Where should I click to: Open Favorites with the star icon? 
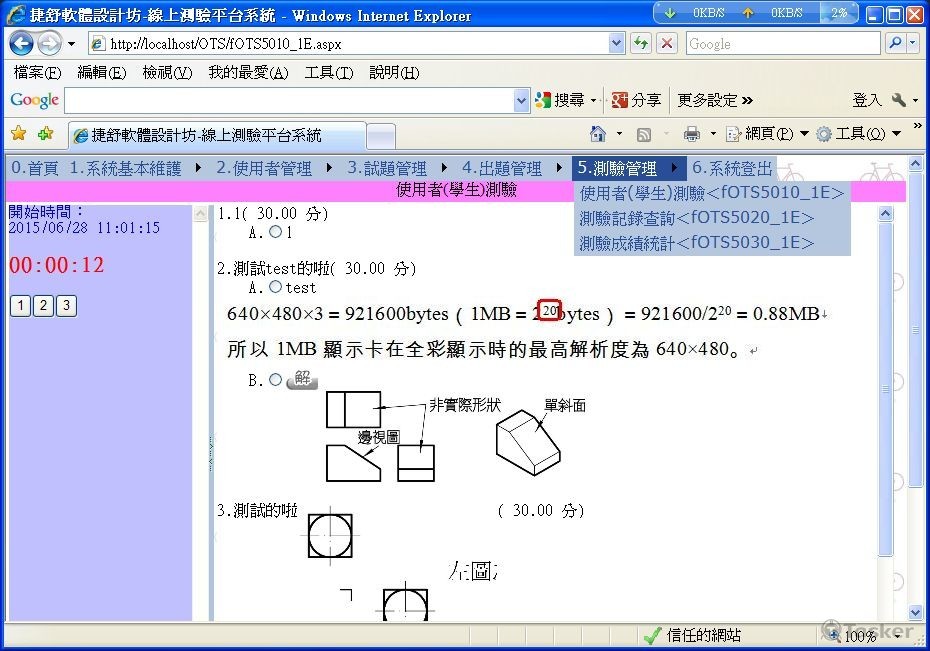point(18,134)
